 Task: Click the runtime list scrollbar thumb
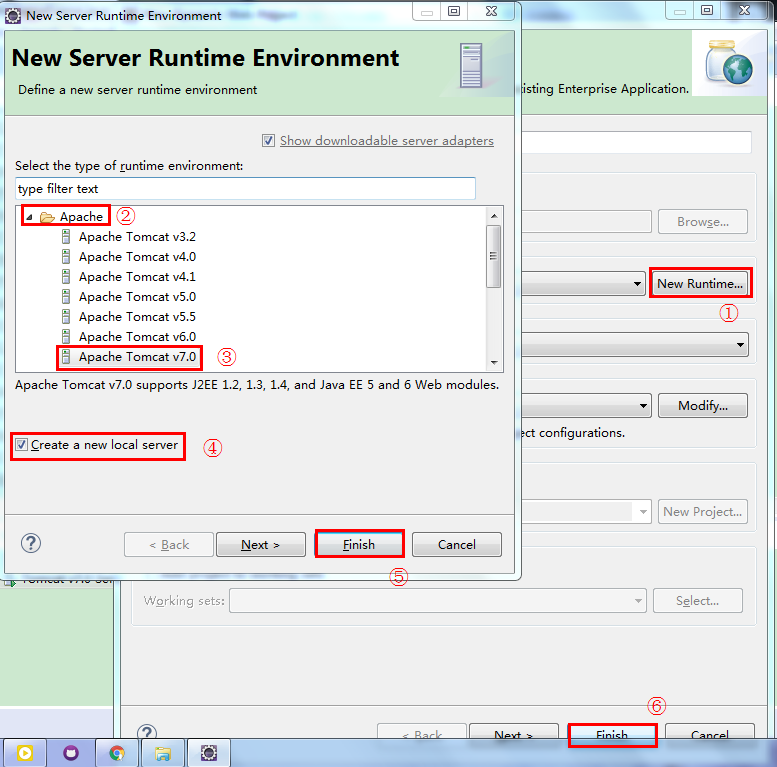494,256
